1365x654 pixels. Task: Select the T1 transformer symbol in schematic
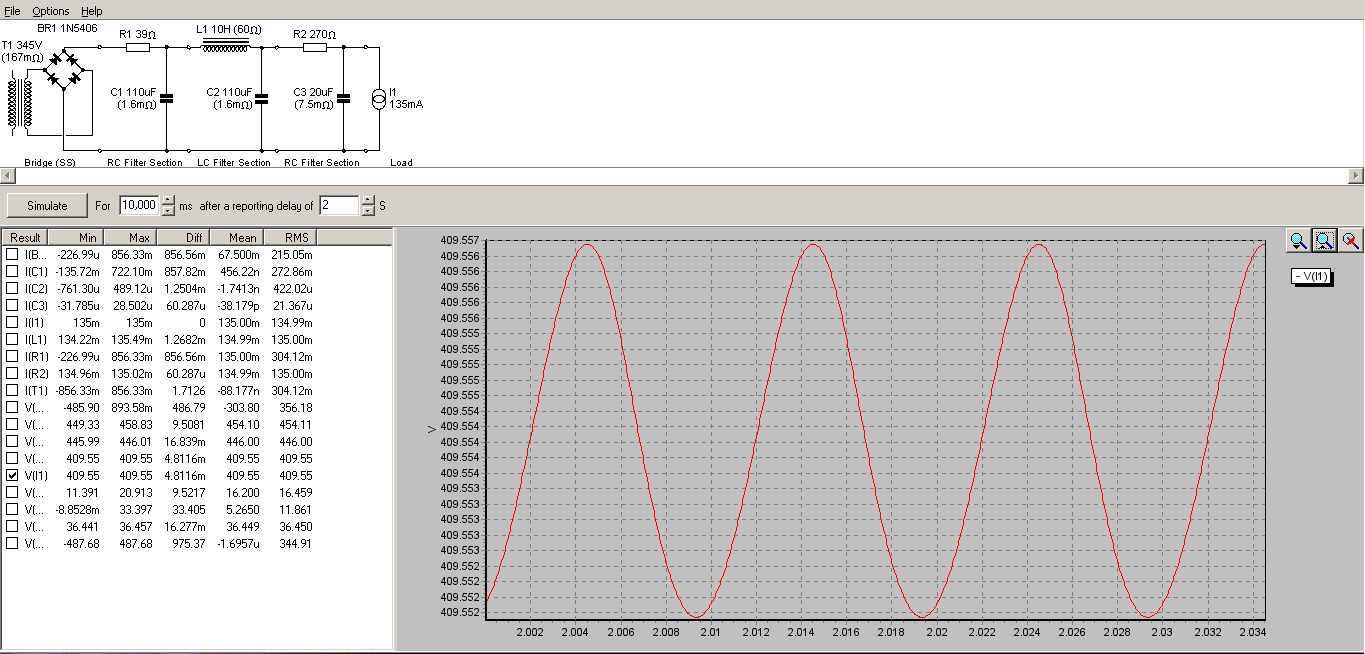coord(21,103)
